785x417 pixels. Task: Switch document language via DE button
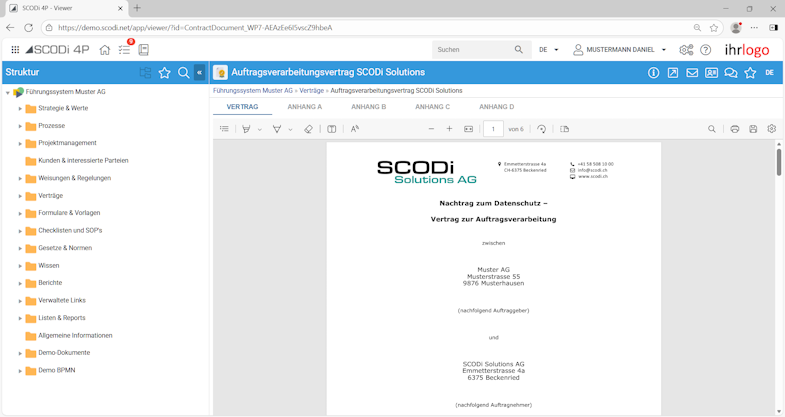pyautogui.click(x=769, y=73)
